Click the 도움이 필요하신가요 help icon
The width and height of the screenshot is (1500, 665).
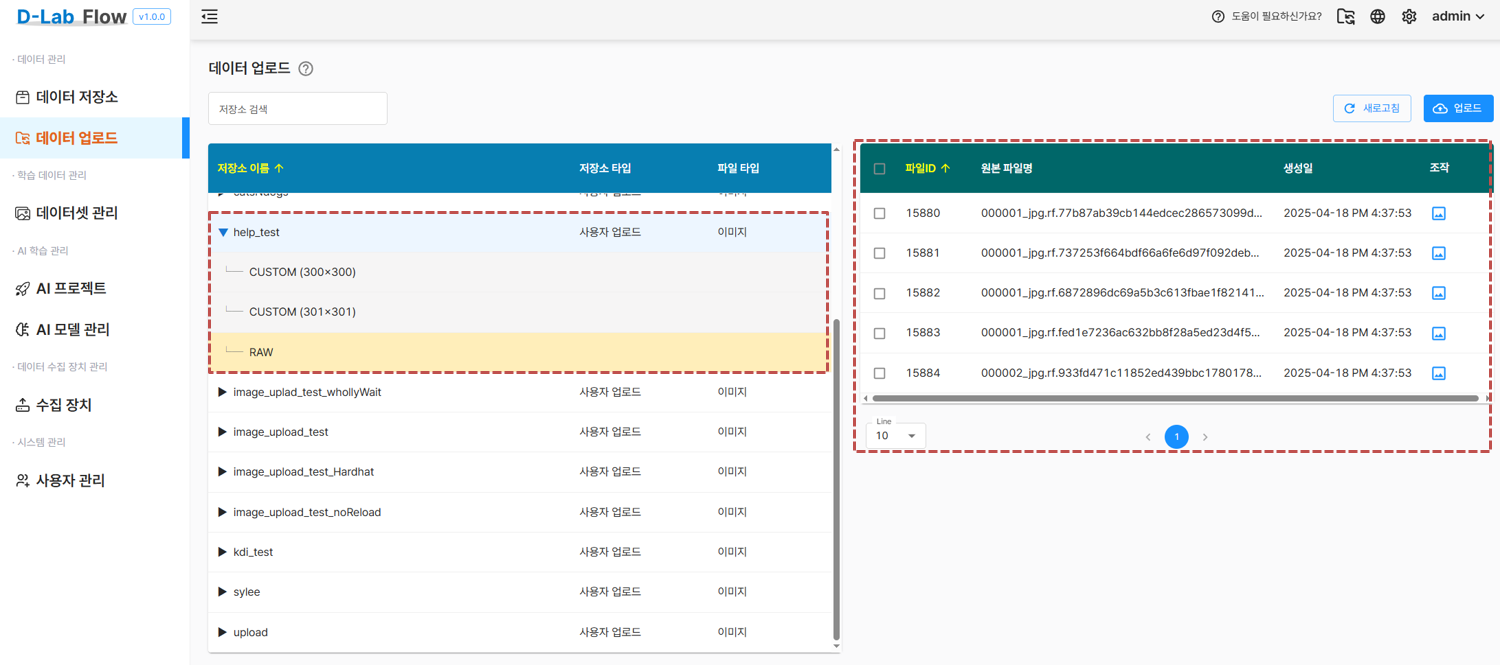pos(1218,17)
